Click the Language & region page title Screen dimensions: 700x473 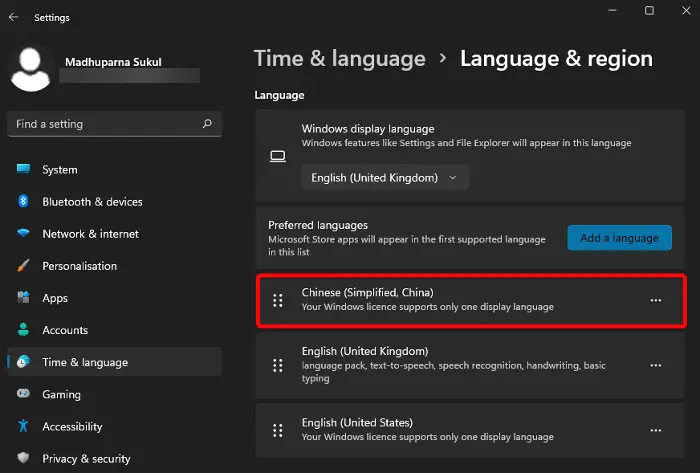pos(556,59)
